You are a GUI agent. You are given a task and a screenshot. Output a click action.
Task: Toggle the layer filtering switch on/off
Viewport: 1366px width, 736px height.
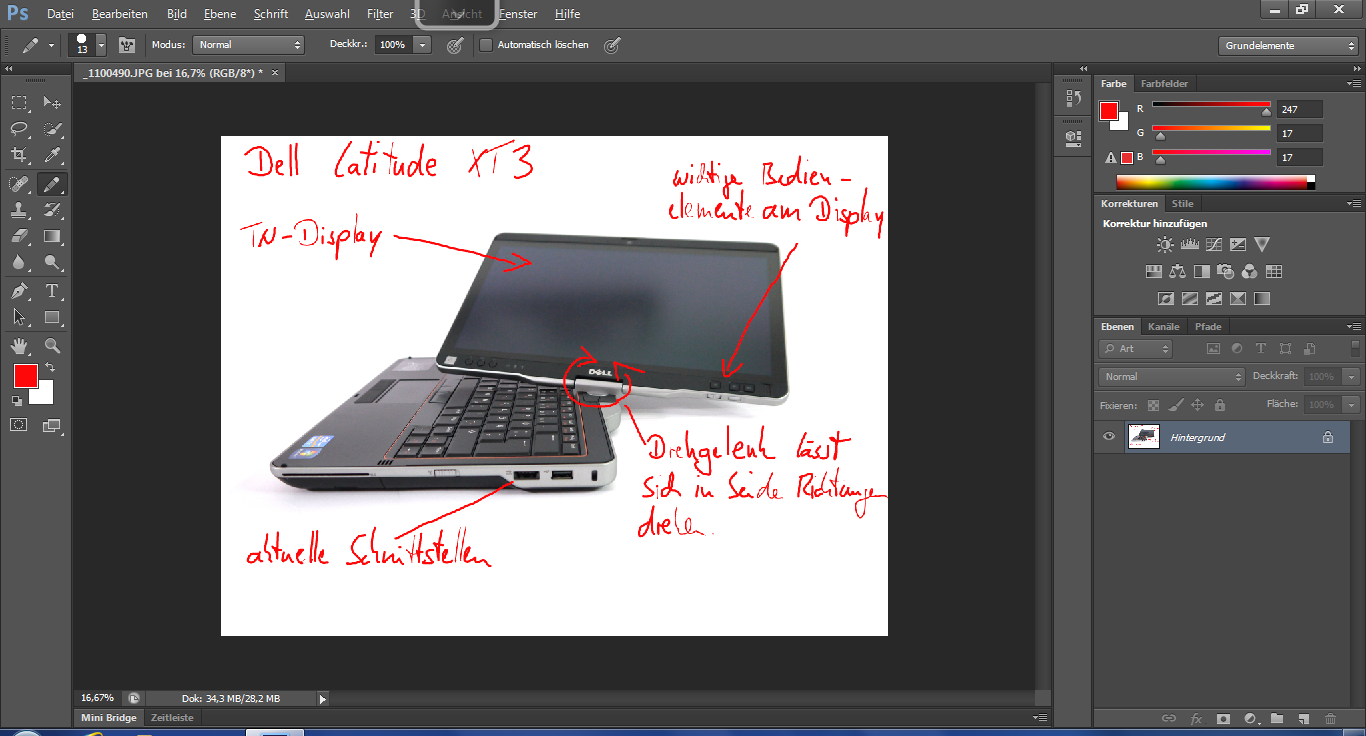1355,348
